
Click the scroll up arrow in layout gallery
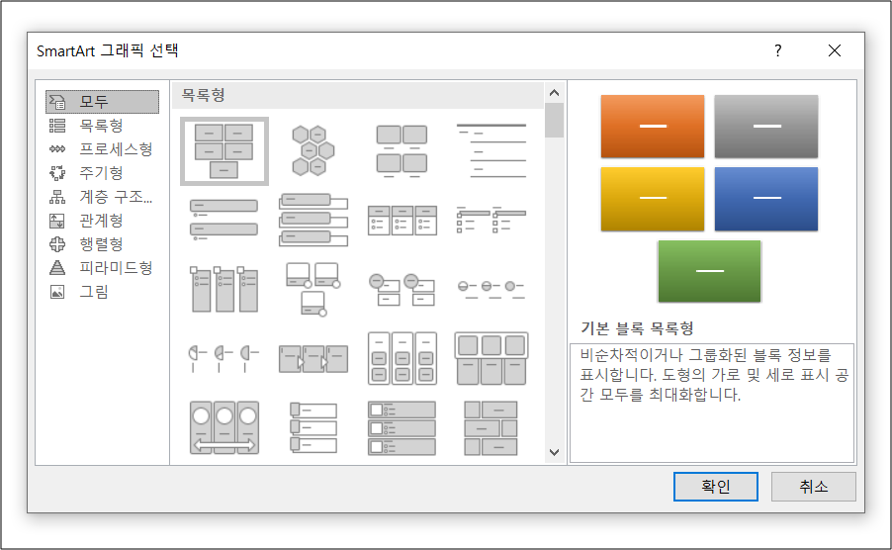pyautogui.click(x=555, y=92)
